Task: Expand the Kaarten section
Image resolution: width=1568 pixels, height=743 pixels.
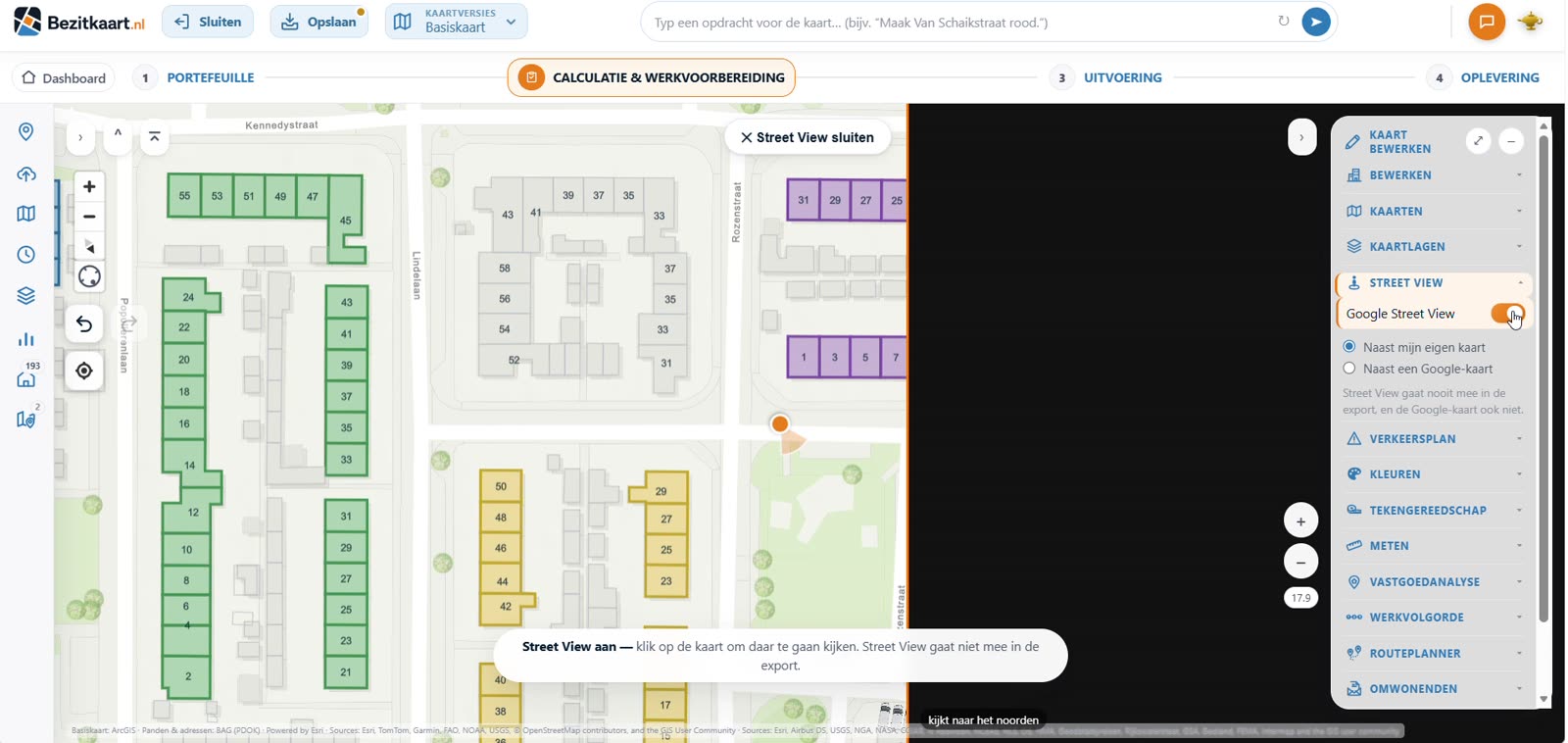Action: (1434, 211)
